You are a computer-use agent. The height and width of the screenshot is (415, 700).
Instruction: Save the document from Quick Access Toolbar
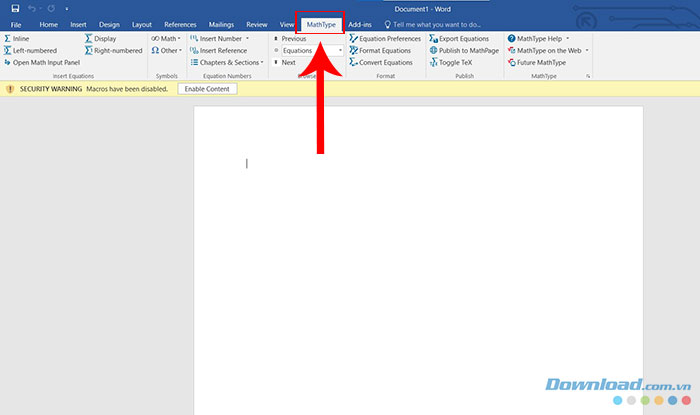(x=15, y=8)
